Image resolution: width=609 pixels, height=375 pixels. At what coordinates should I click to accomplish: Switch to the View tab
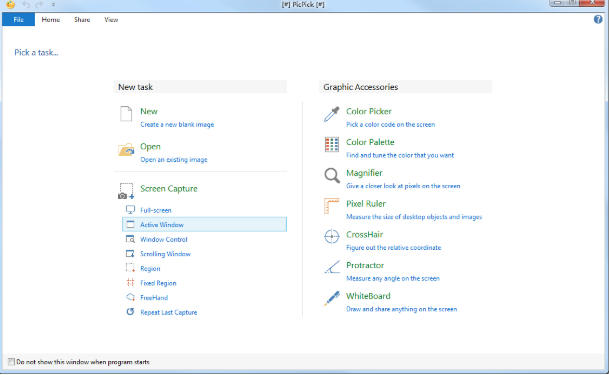pyautogui.click(x=111, y=19)
